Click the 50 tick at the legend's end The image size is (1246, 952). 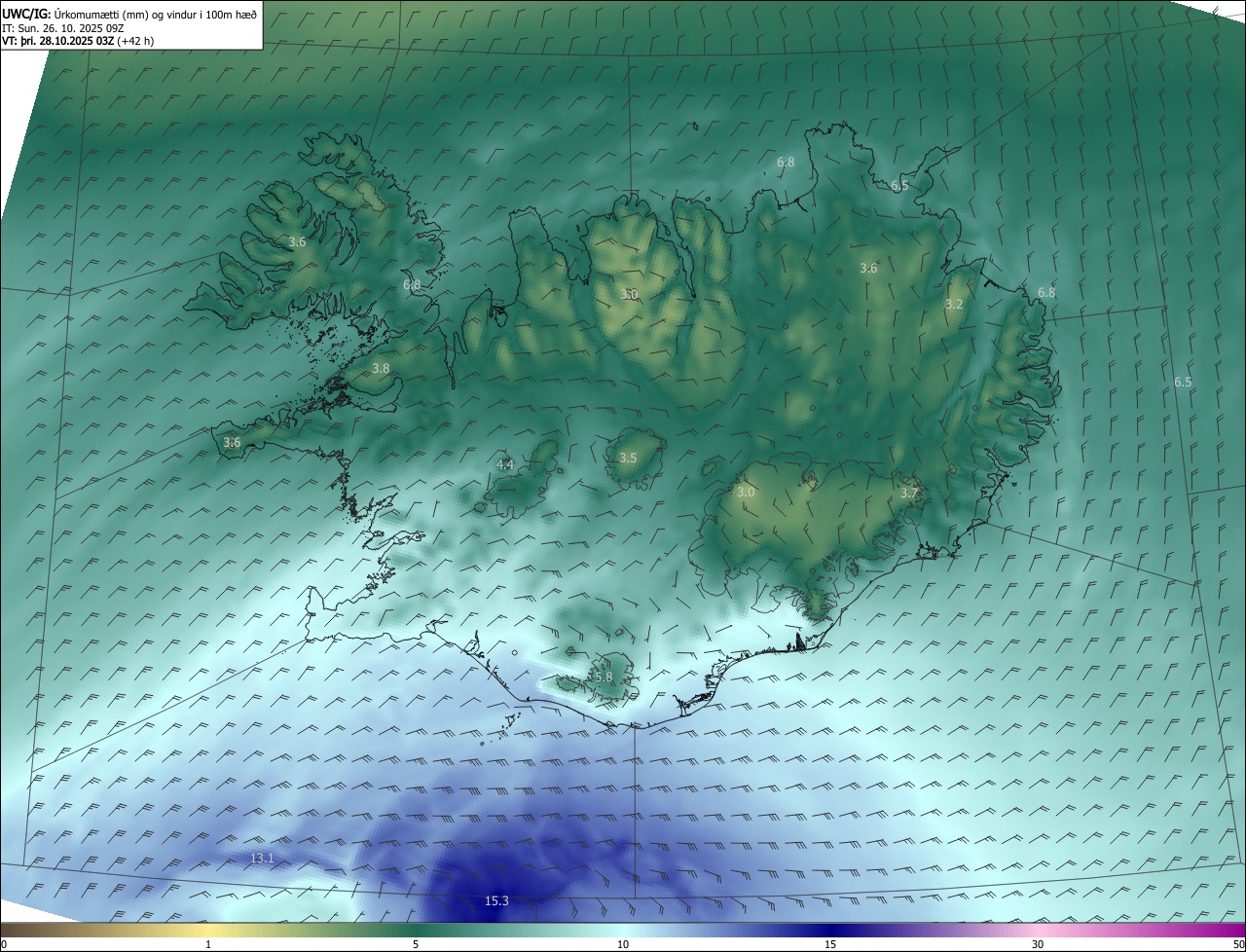[x=1238, y=944]
